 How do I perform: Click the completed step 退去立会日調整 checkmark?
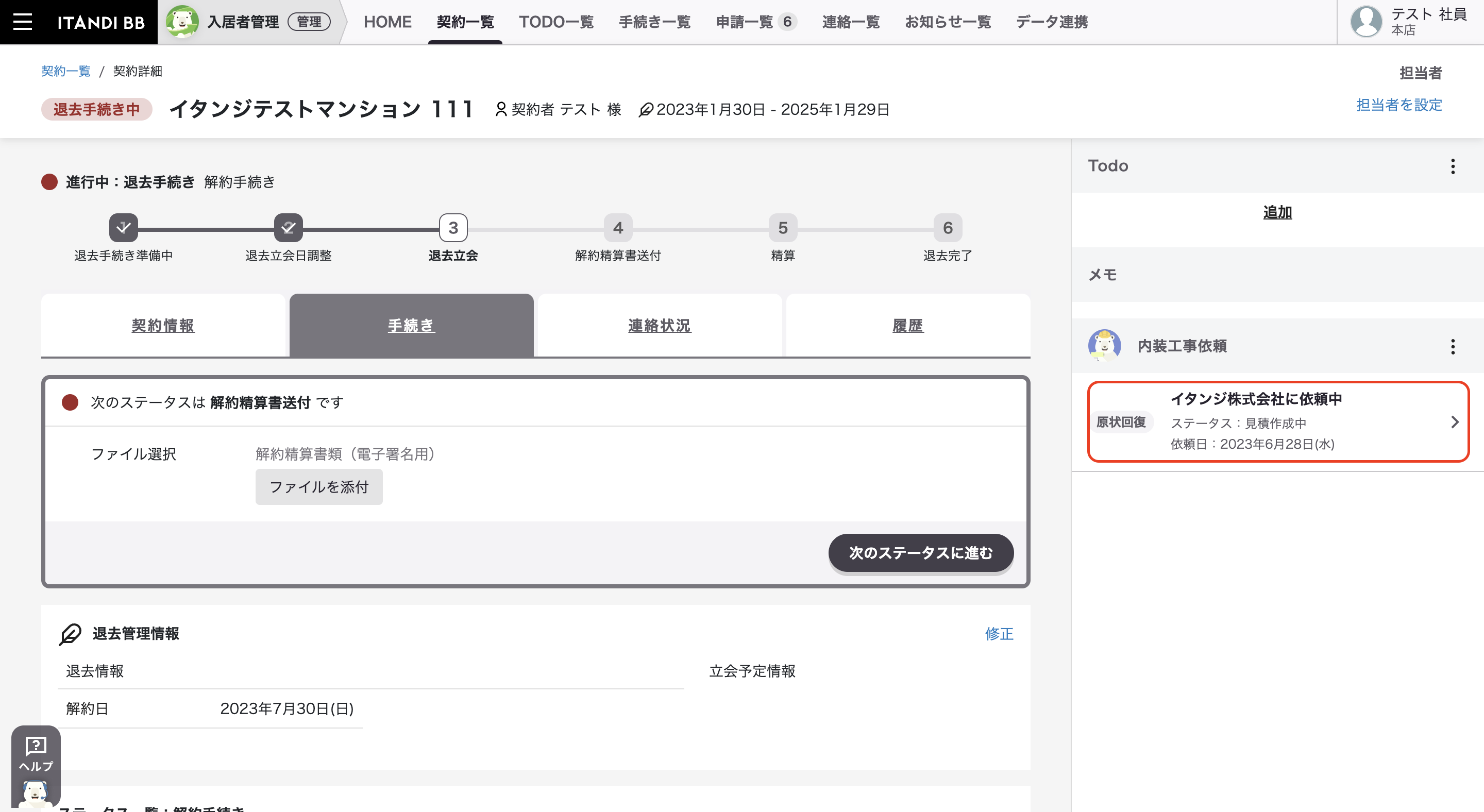click(x=288, y=228)
